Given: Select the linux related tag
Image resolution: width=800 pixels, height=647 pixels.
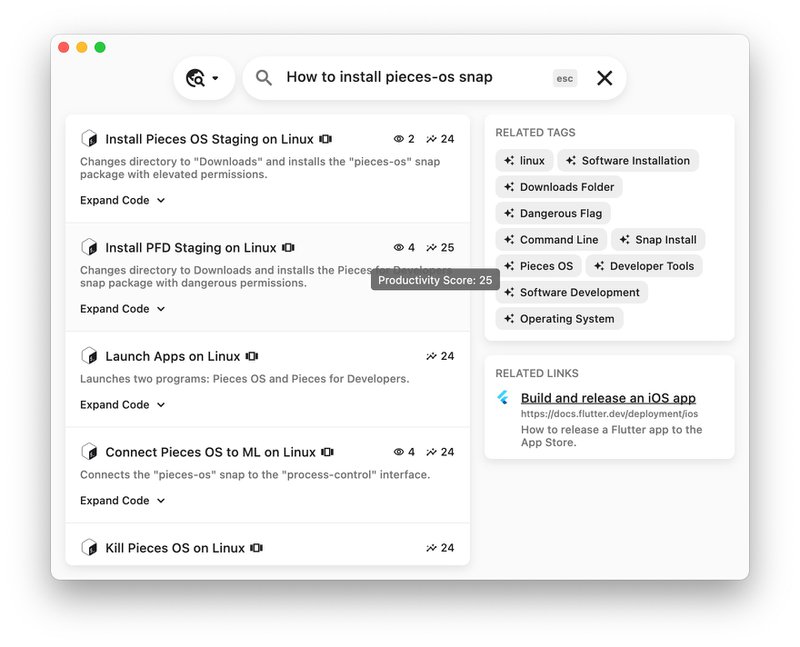Looking at the screenshot, I should point(524,161).
